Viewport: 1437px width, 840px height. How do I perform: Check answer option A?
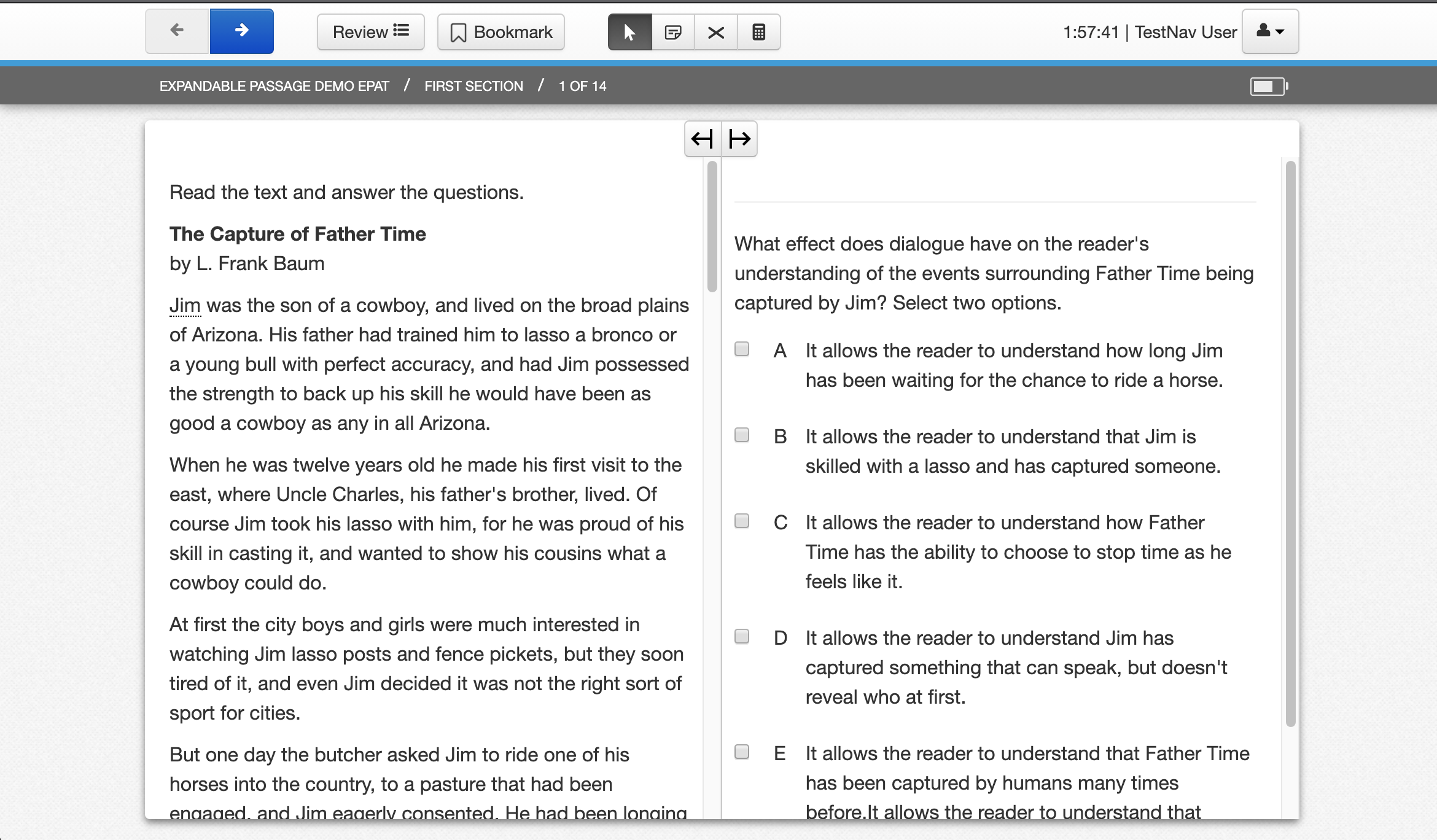[x=742, y=349]
